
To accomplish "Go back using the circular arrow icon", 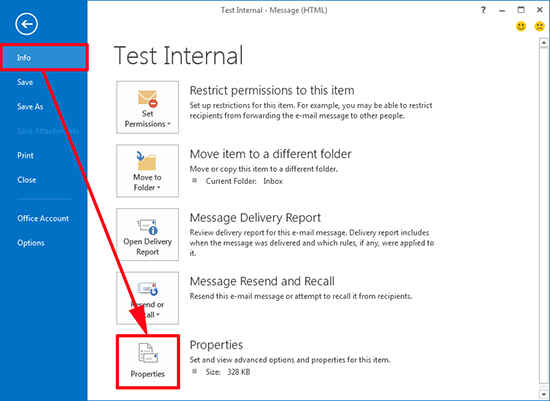I will tap(26, 24).
